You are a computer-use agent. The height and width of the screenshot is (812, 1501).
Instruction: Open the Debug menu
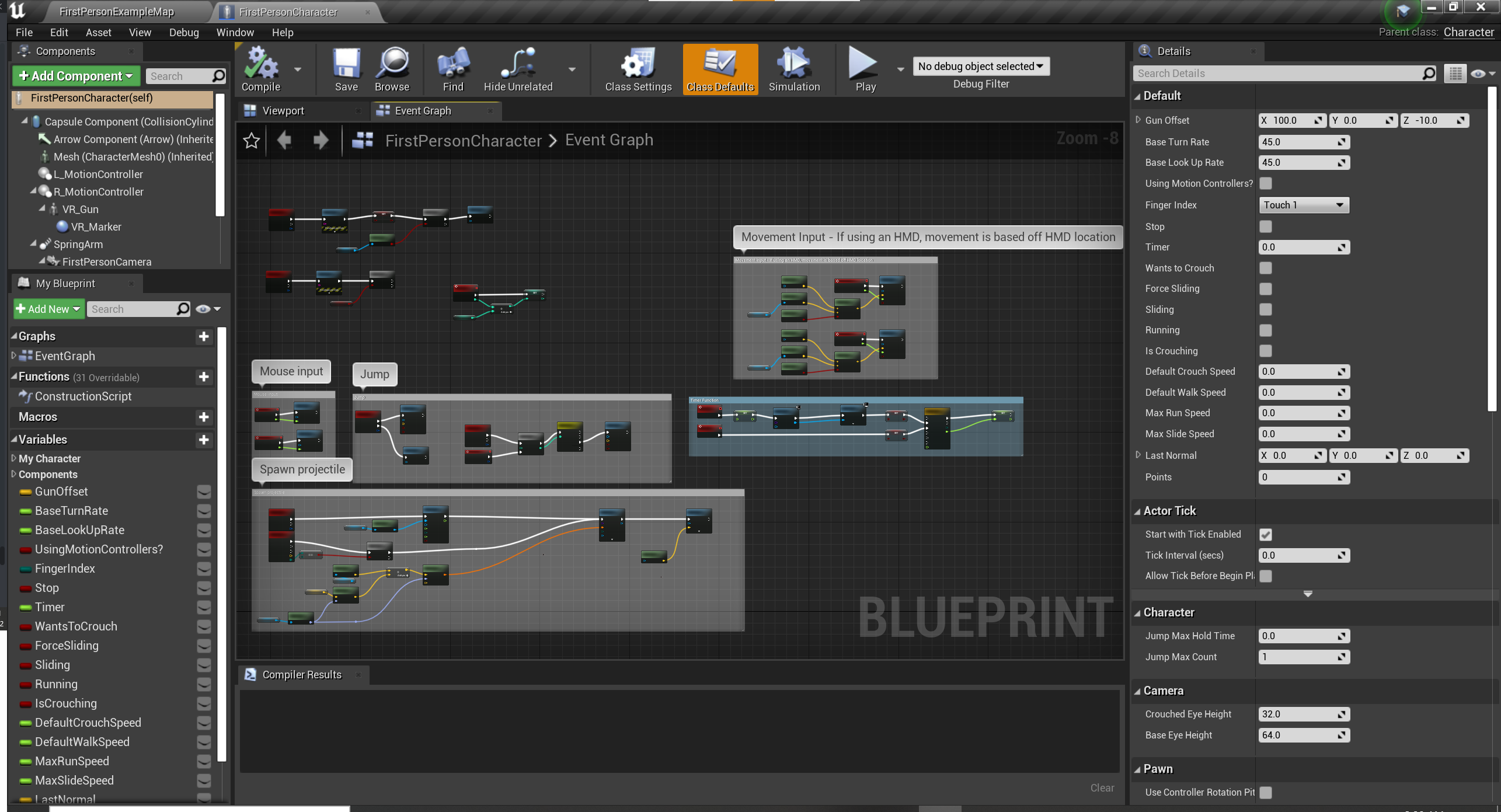(x=184, y=33)
